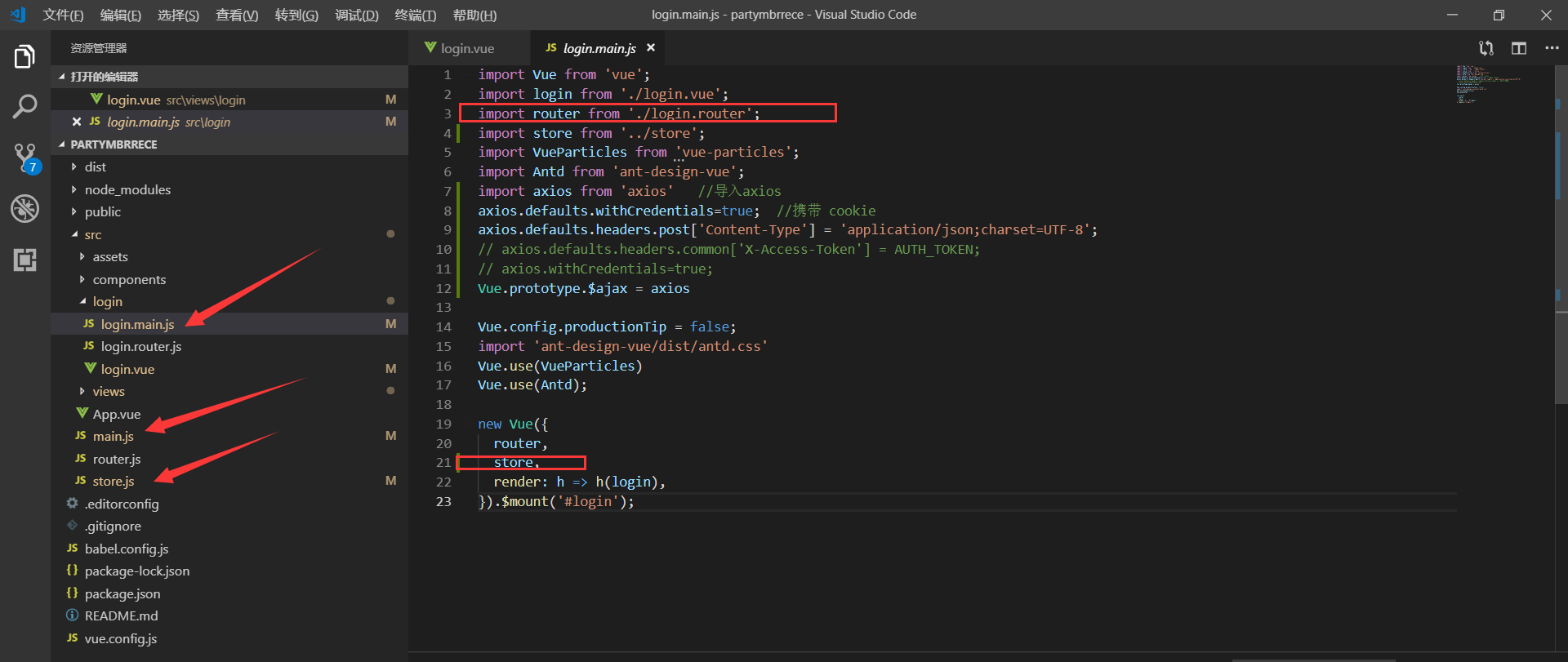Restore down the VS Code window
Image resolution: width=1568 pixels, height=662 pixels.
point(1499,15)
